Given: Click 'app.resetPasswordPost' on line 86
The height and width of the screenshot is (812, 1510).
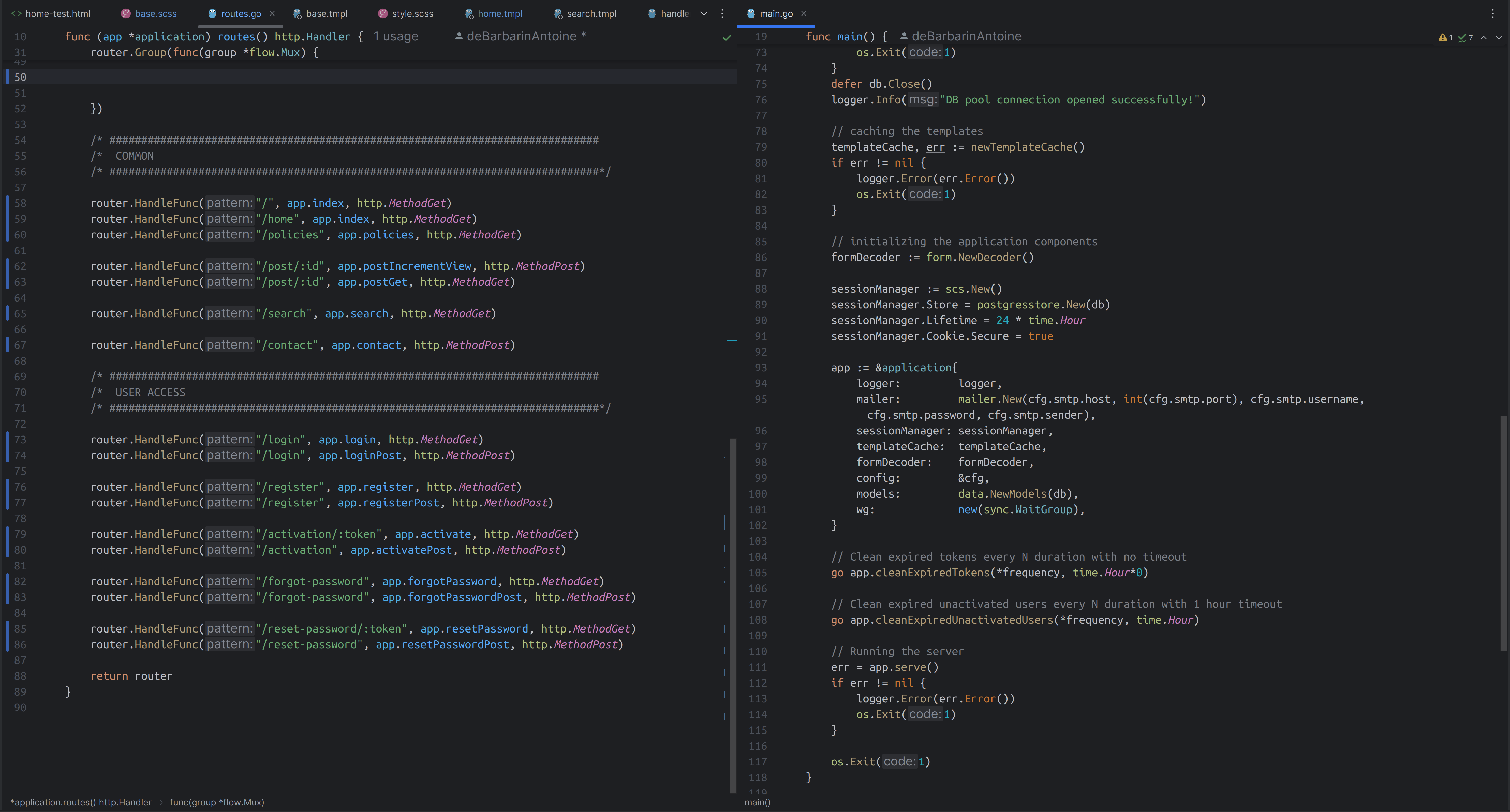Looking at the screenshot, I should click(442, 644).
